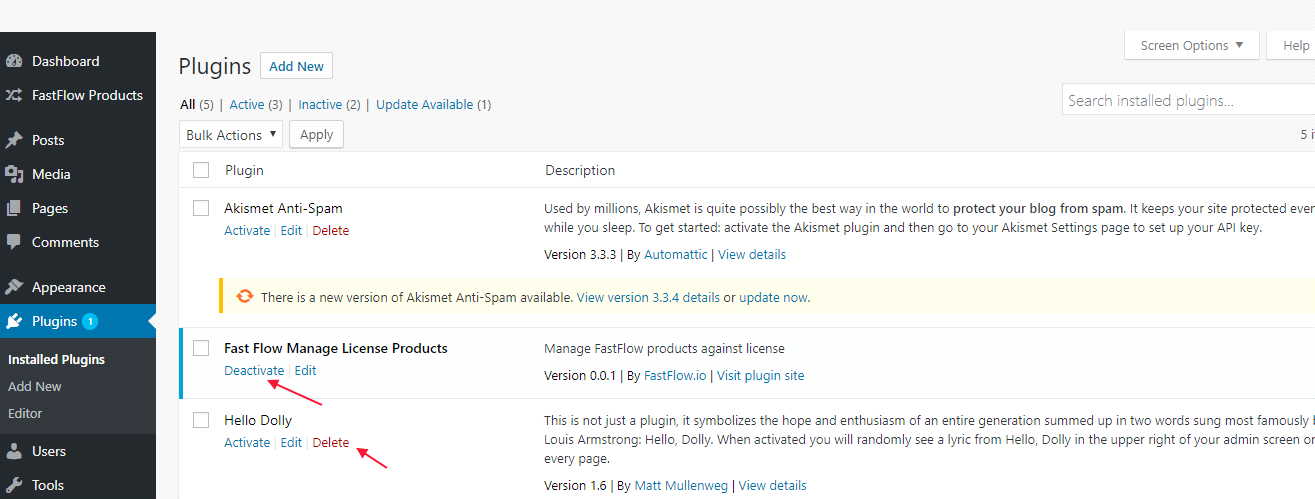Open Add New submenu item

point(35,386)
